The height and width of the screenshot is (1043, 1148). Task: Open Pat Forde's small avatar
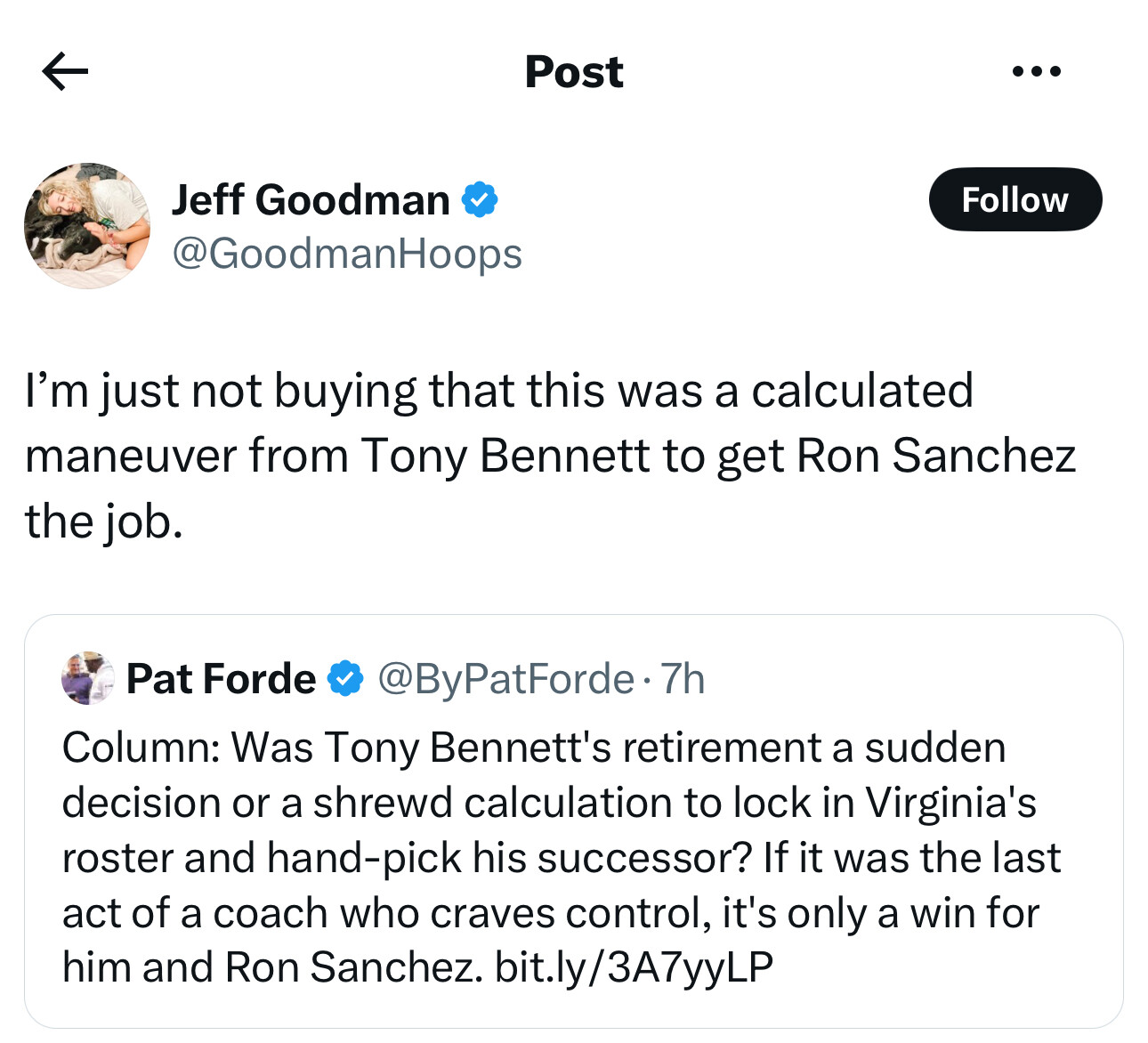click(x=87, y=679)
